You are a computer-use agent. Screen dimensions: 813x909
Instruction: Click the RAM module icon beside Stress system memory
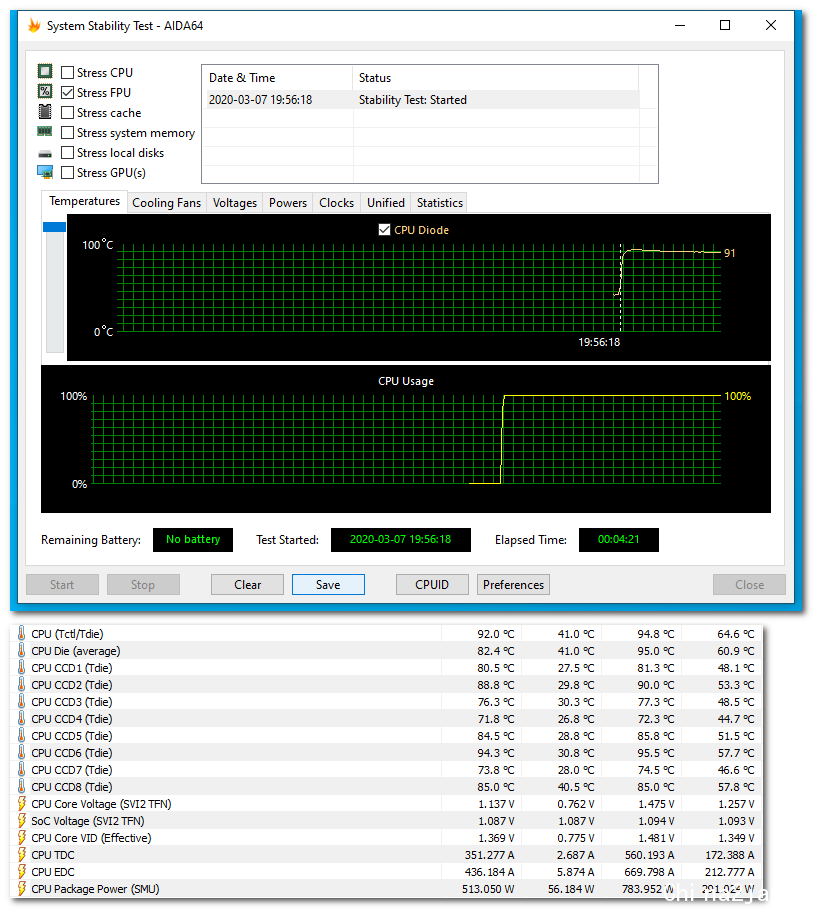(45, 132)
